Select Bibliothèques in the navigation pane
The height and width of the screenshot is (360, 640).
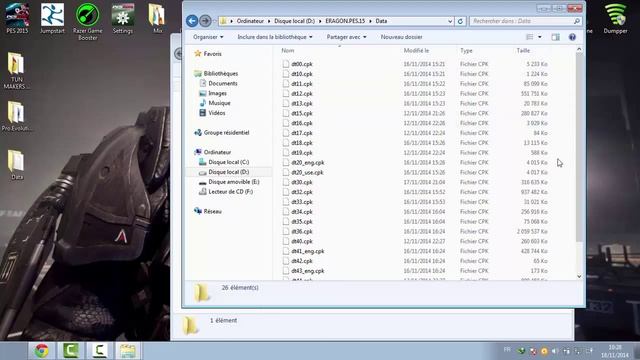[216, 73]
